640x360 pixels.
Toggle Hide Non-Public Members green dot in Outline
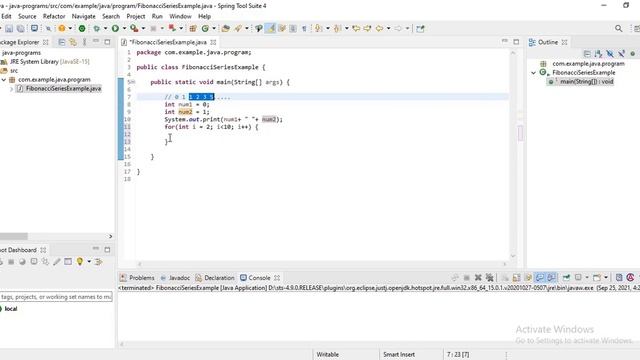[x=632, y=53]
